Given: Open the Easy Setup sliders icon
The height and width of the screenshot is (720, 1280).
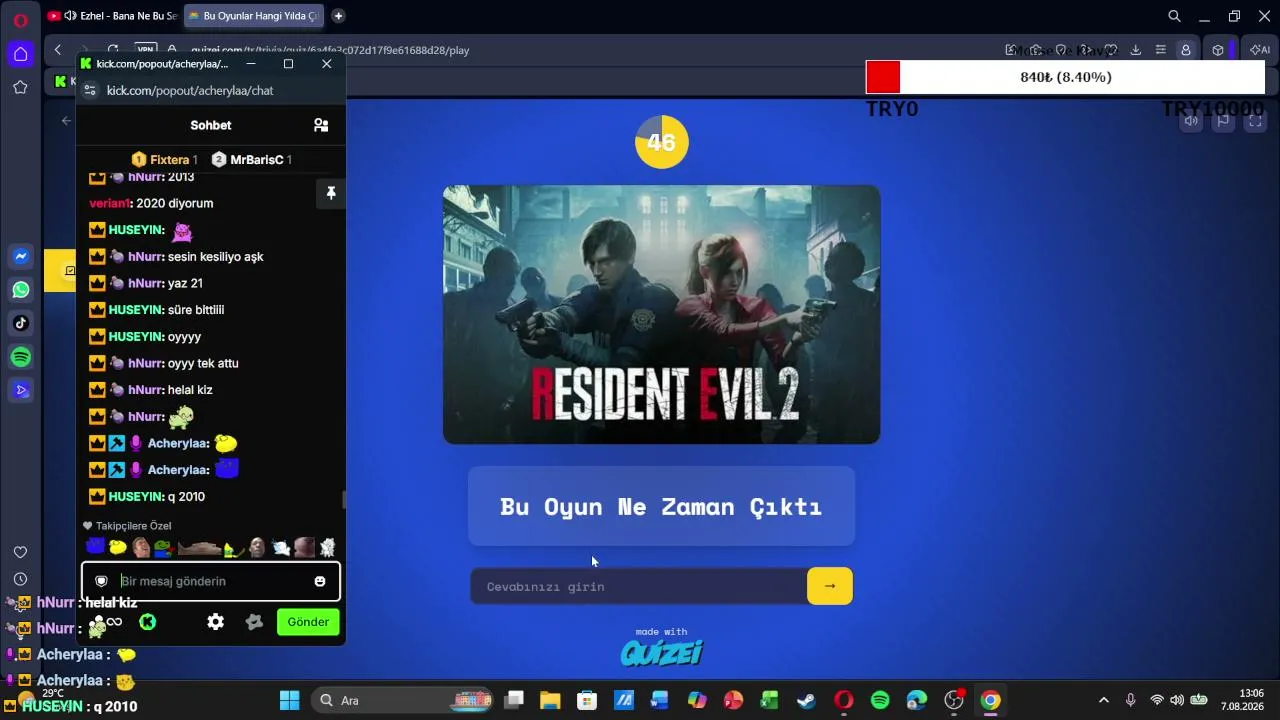Looking at the screenshot, I should click(x=1160, y=50).
